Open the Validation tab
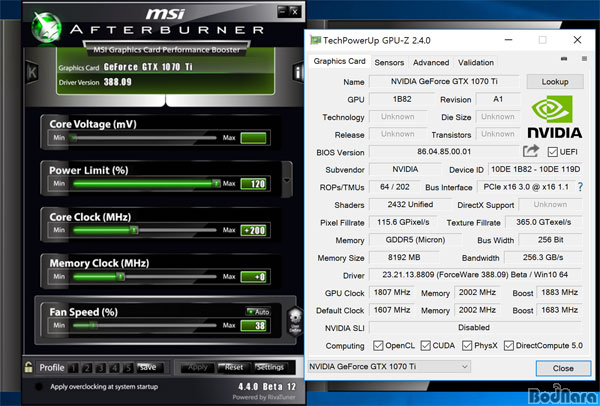This screenshot has height=406, width=600. point(476,62)
